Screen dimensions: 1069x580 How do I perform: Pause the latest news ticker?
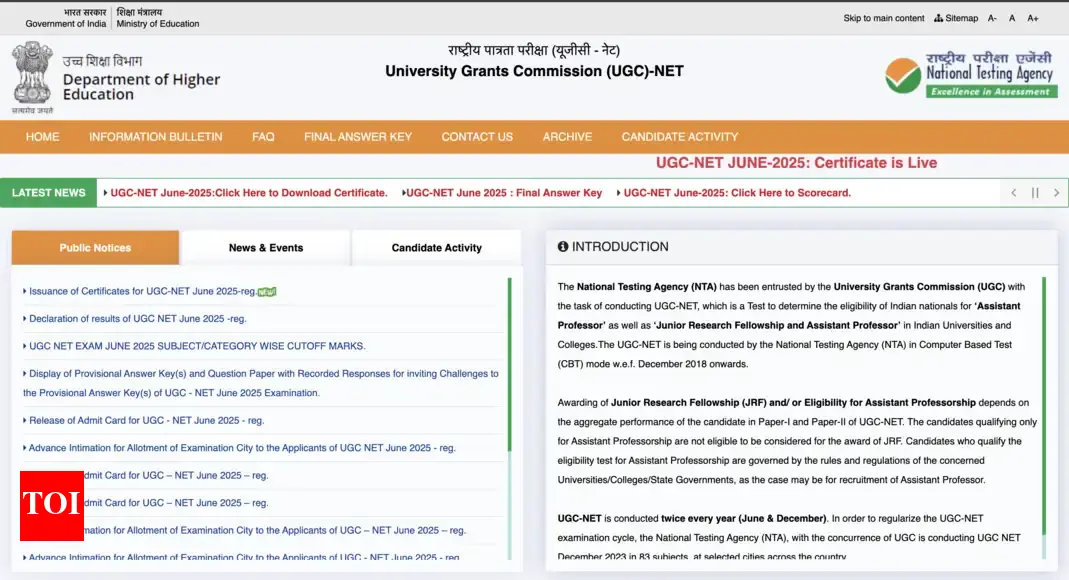pyautogui.click(x=1035, y=193)
